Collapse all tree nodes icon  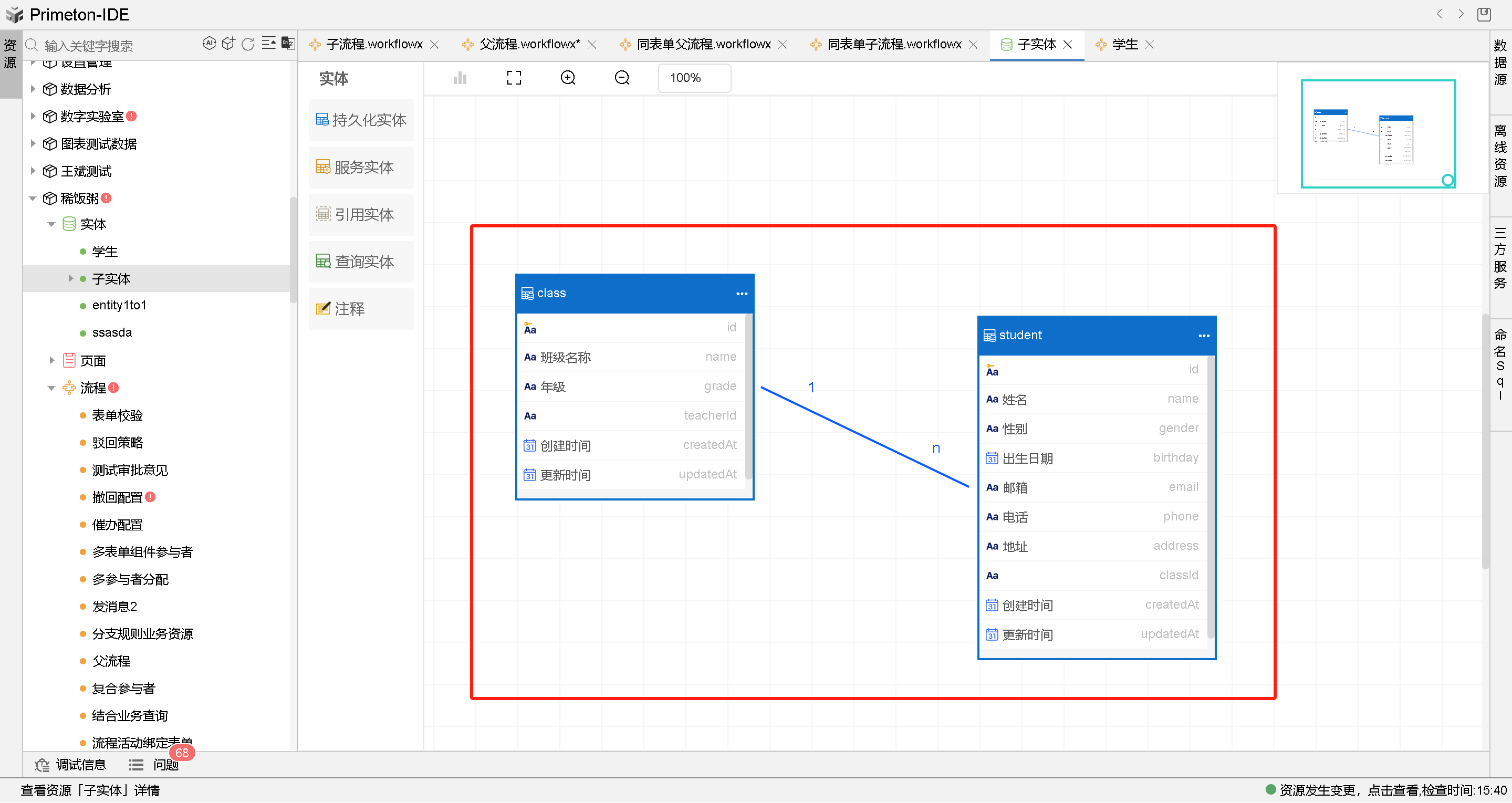point(268,44)
